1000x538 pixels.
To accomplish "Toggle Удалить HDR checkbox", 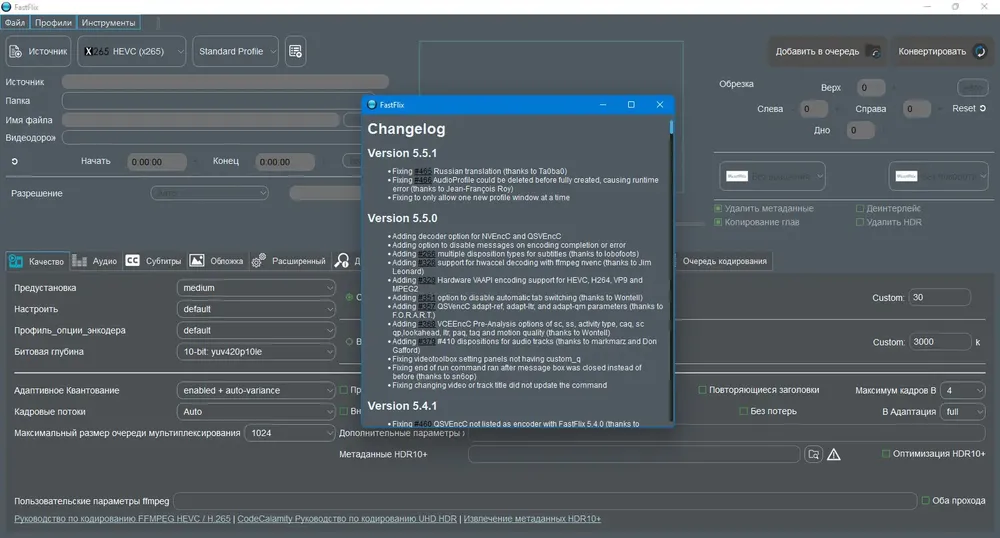I will pos(860,222).
